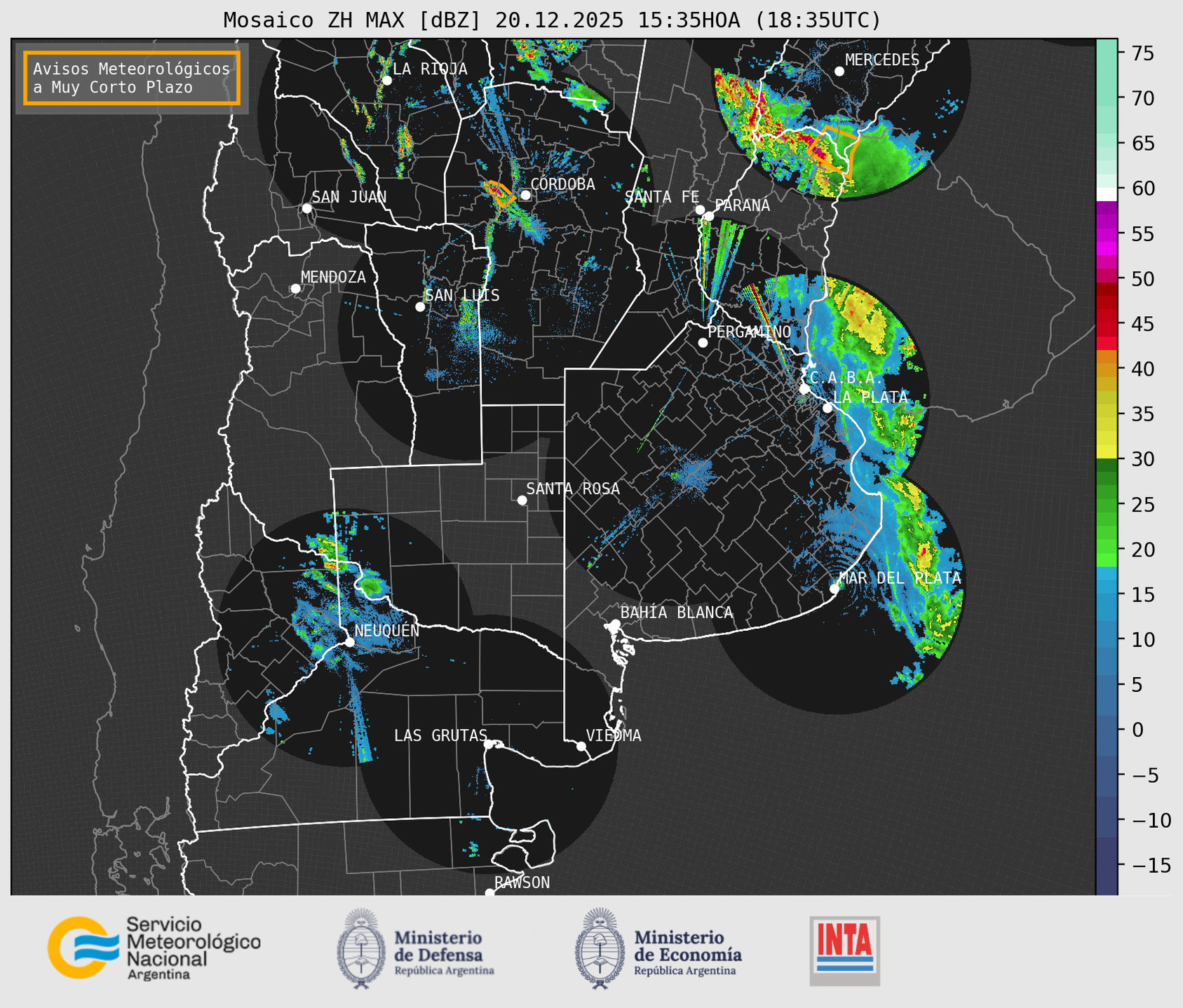Click the San Luis city marker dot

click(420, 307)
